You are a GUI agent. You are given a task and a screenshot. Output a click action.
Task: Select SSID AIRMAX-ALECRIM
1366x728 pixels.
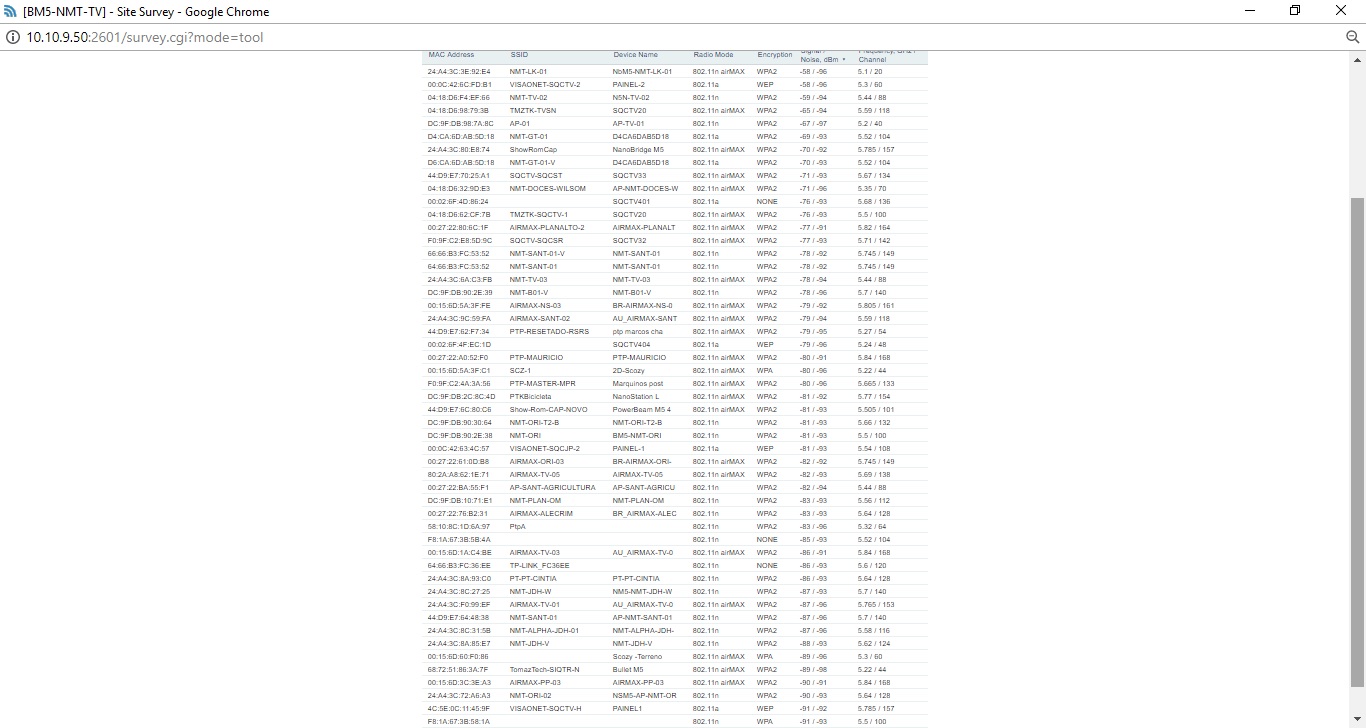pyautogui.click(x=541, y=514)
